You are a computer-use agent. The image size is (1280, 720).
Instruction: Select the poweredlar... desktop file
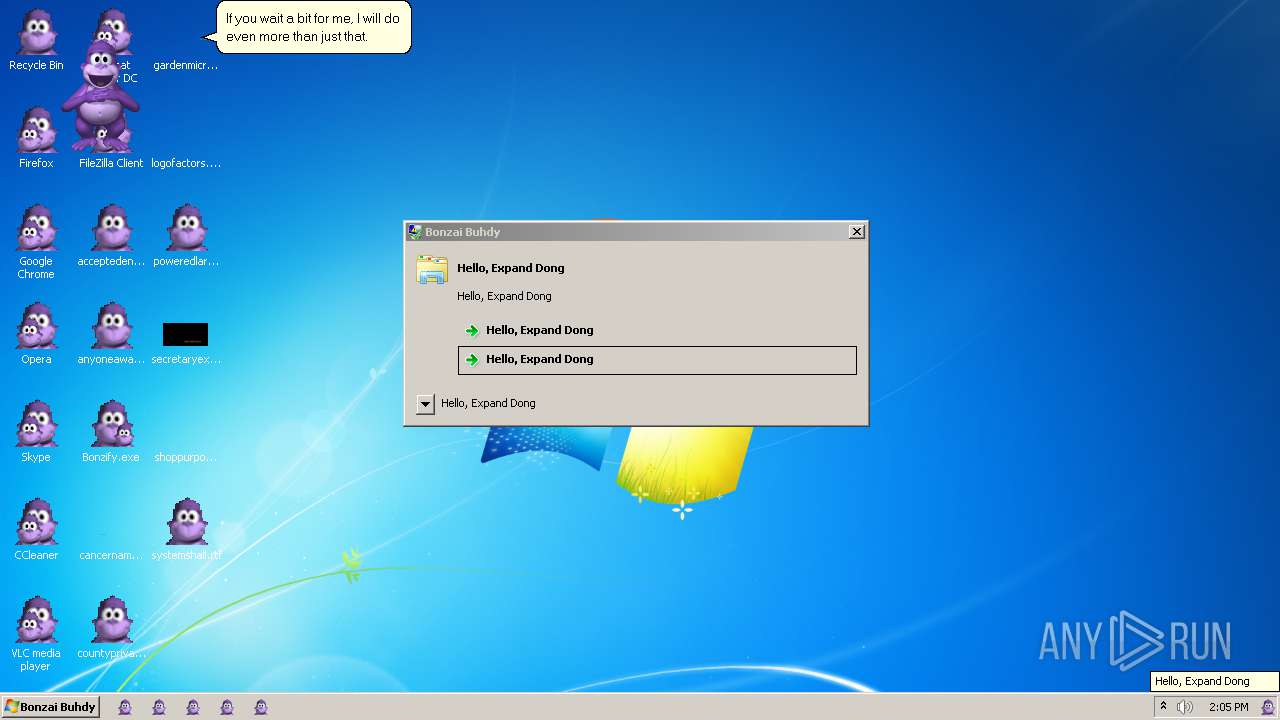pyautogui.click(x=186, y=235)
